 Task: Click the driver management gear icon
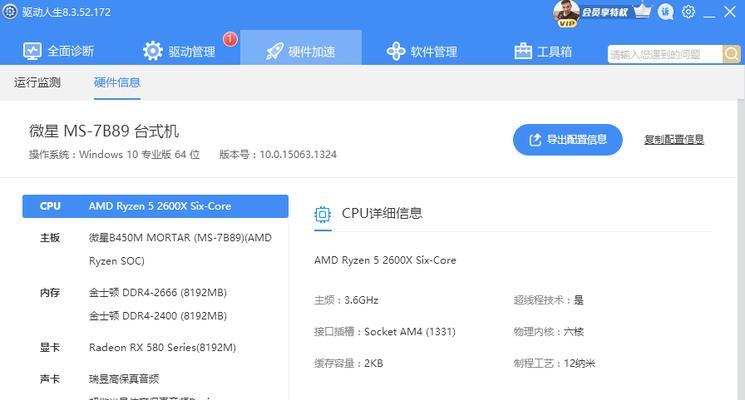[153, 51]
